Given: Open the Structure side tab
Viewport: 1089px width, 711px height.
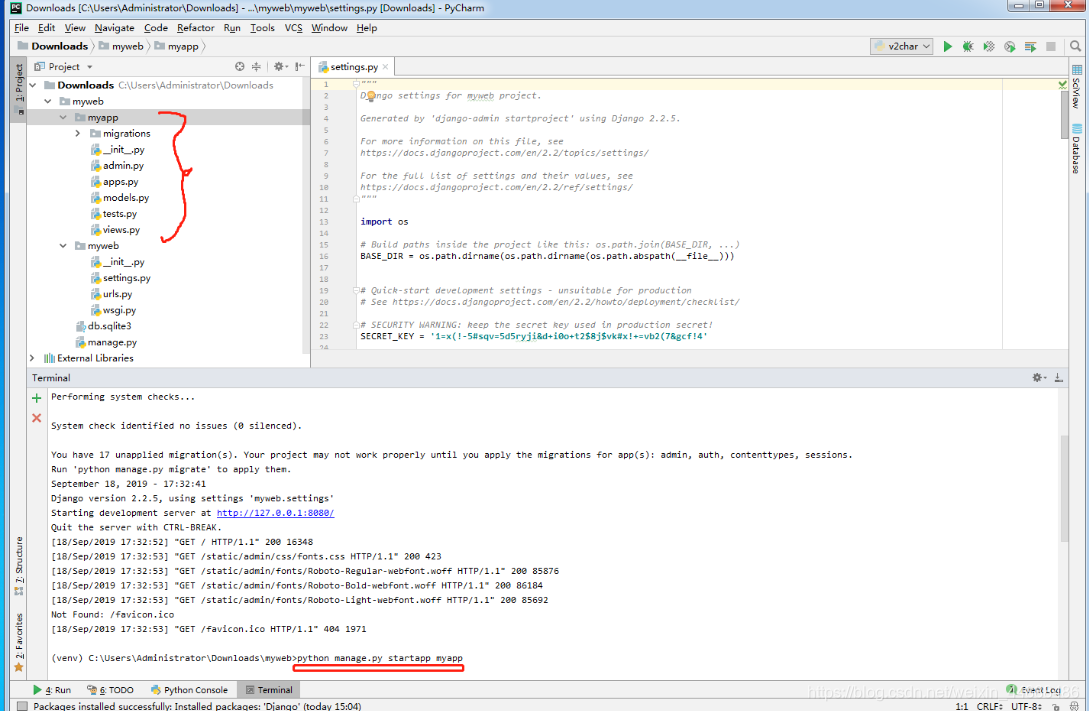Looking at the screenshot, I should tap(19, 566).
